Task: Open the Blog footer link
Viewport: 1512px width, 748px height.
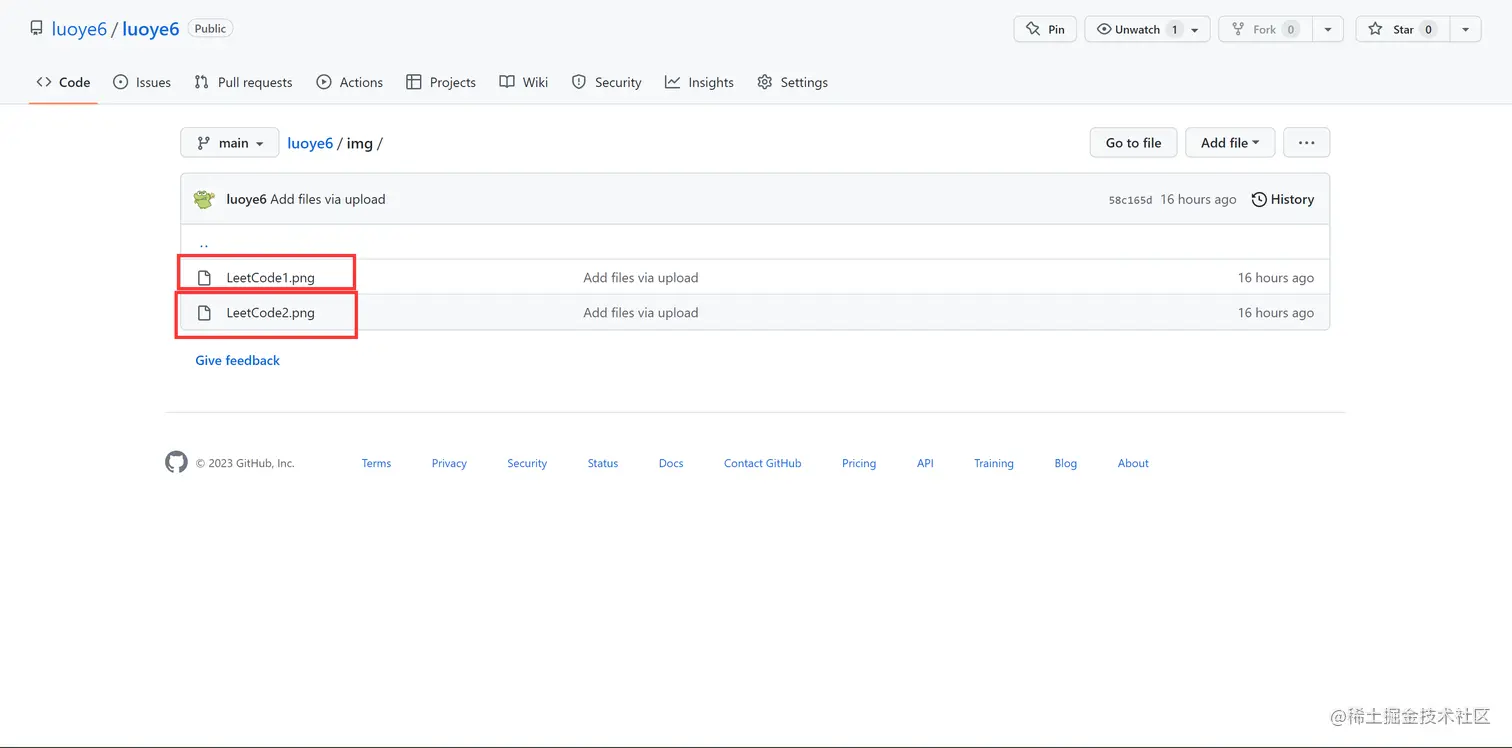Action: coord(1066,463)
